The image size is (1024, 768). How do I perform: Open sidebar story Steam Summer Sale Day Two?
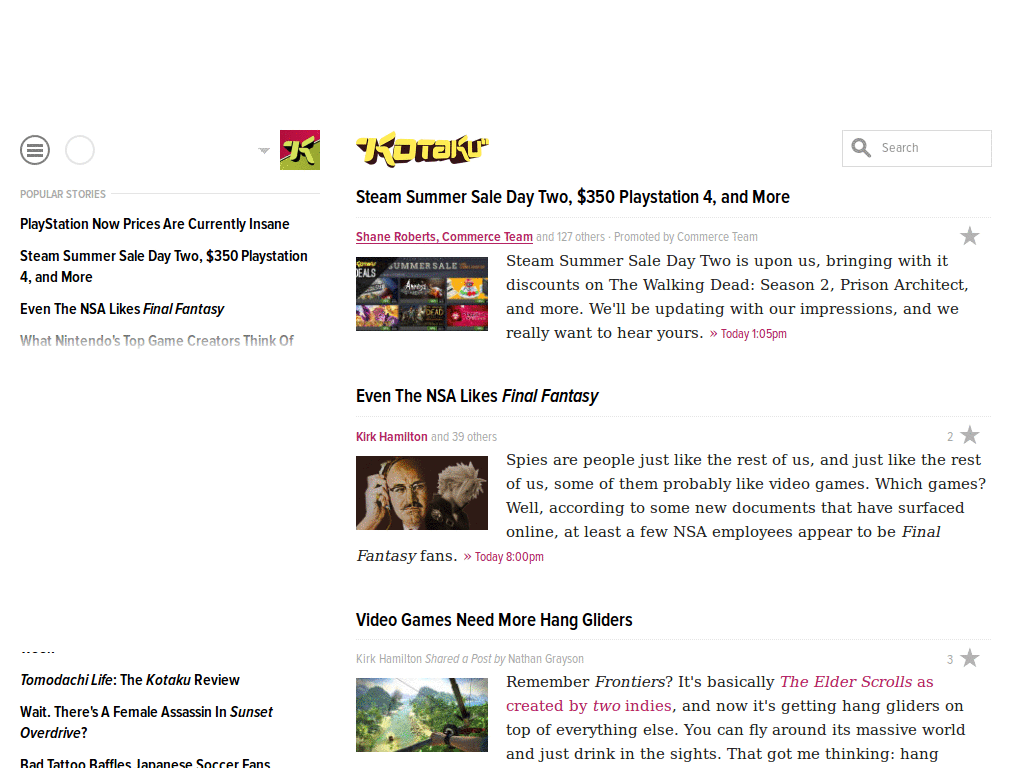pos(163,266)
